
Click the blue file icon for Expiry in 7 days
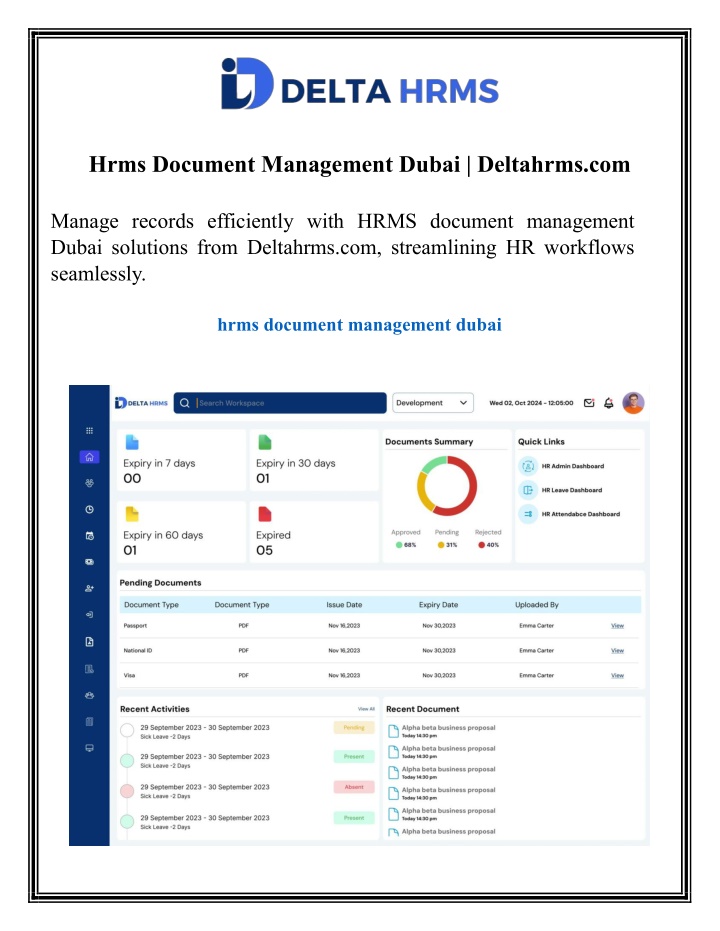(132, 442)
